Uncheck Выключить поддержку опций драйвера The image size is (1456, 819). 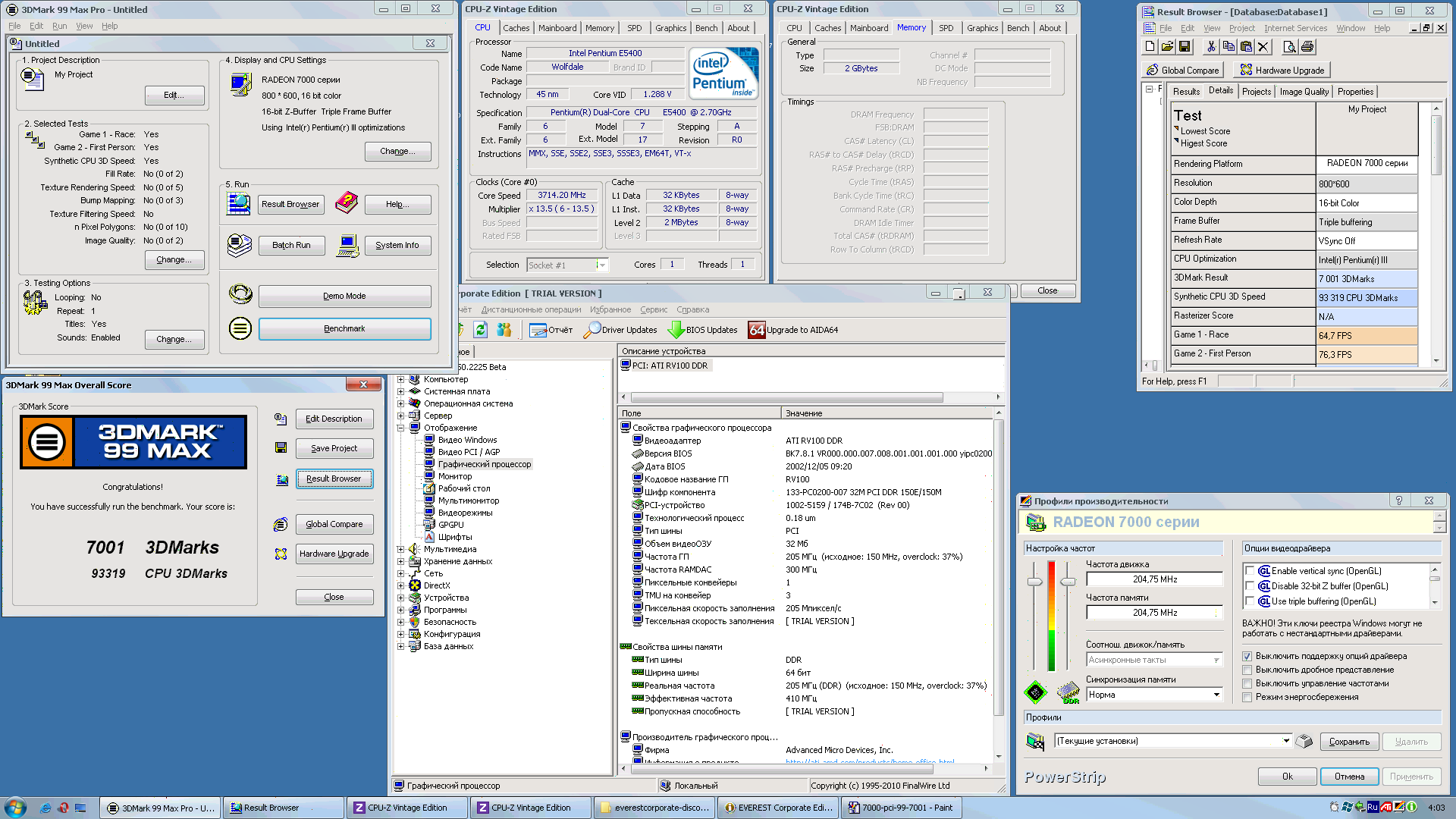[x=1247, y=656]
